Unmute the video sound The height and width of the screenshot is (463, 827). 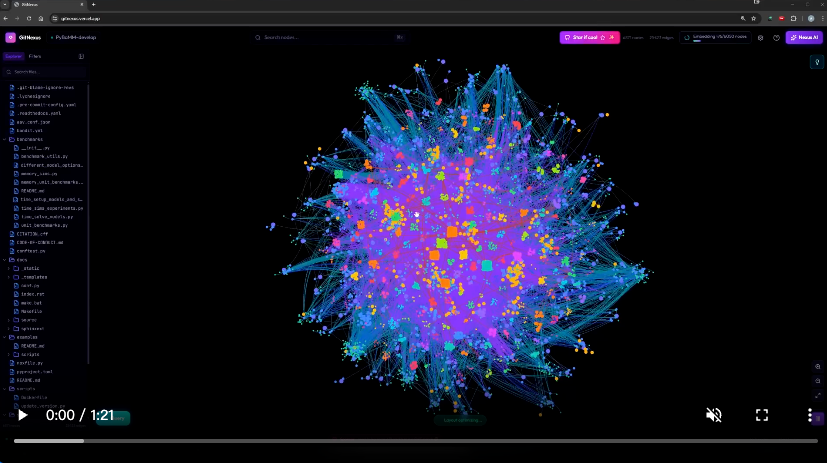[714, 415]
